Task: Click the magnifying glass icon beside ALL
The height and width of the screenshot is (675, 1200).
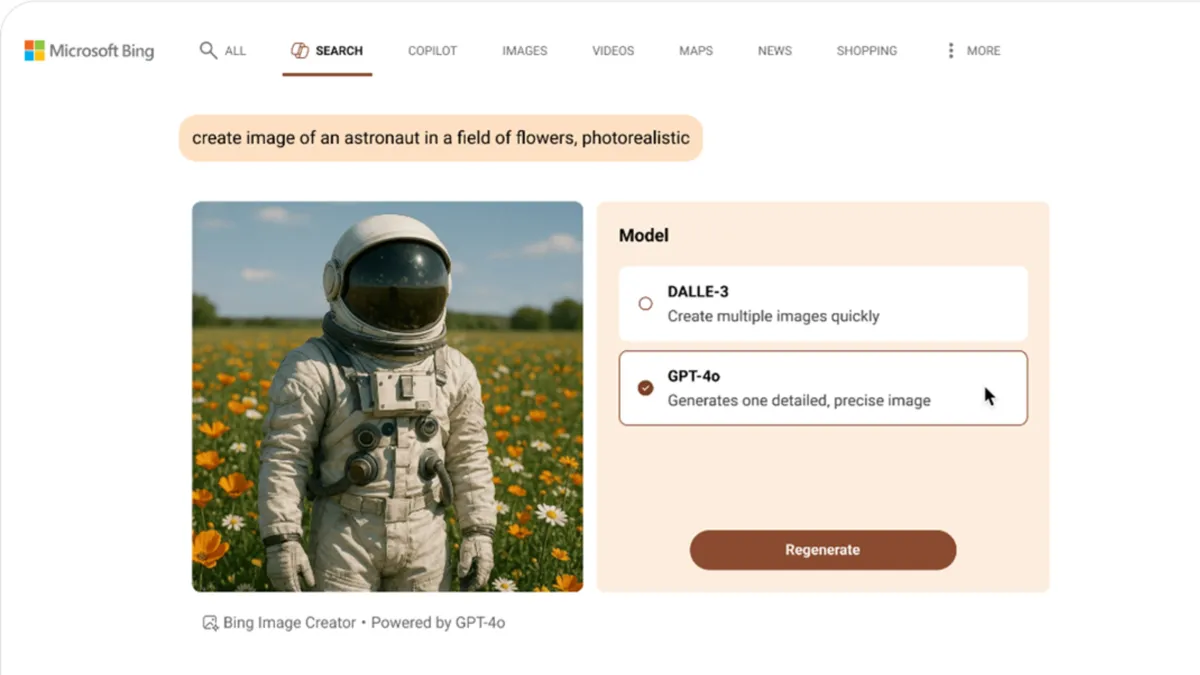Action: point(208,50)
